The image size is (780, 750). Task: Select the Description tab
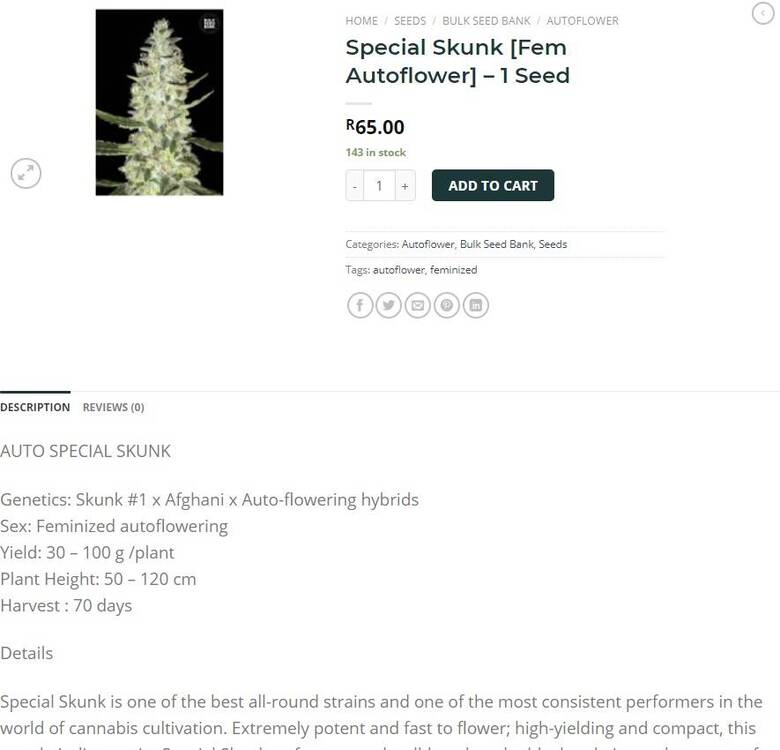pos(35,407)
